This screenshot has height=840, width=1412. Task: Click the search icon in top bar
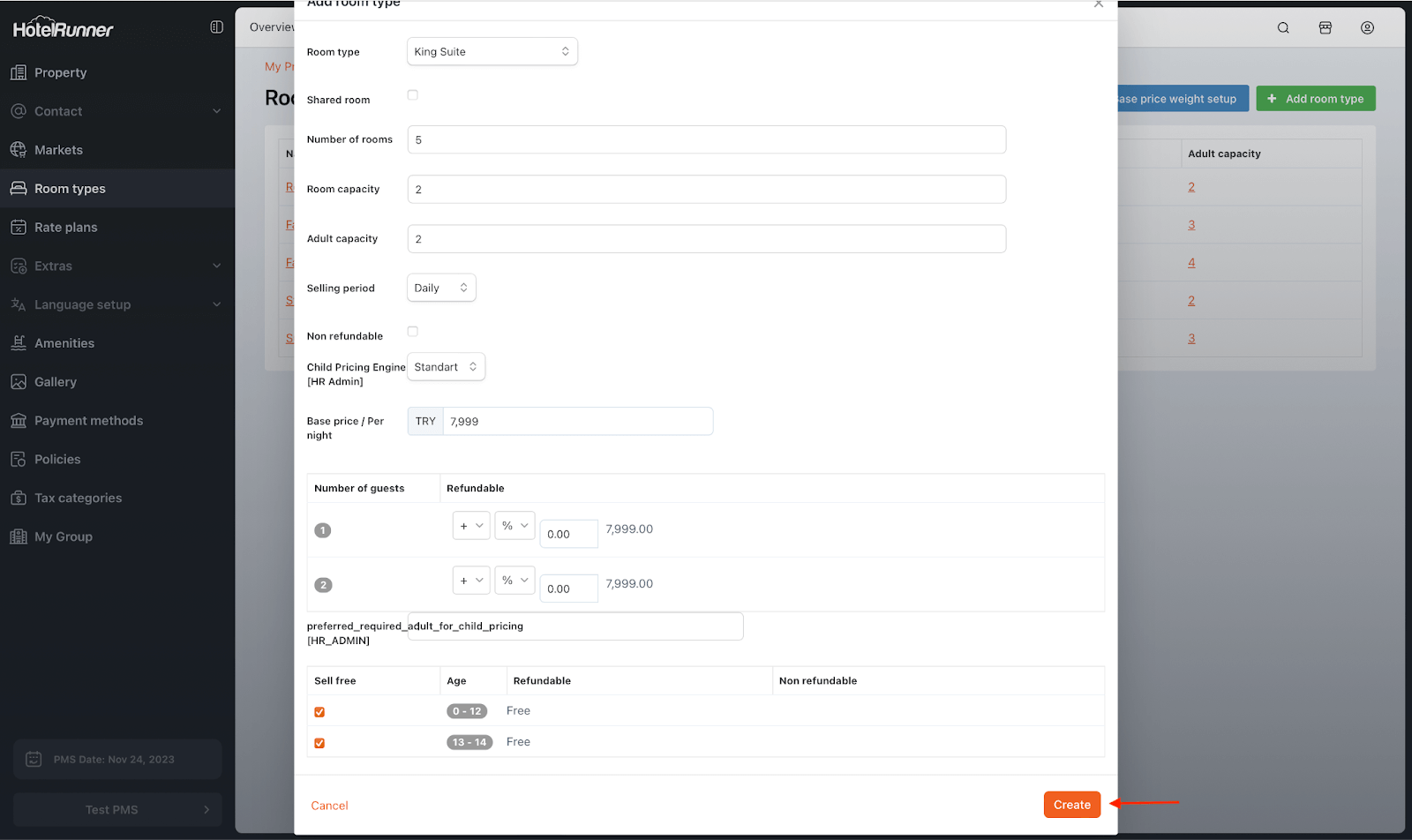pos(1283,28)
